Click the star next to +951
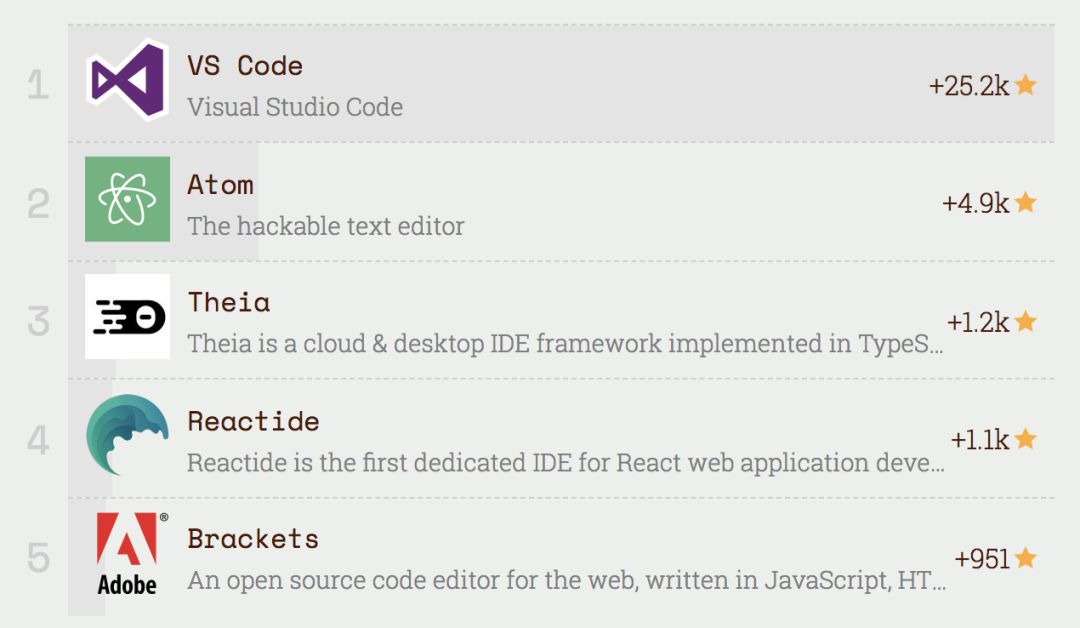 (x=1025, y=559)
